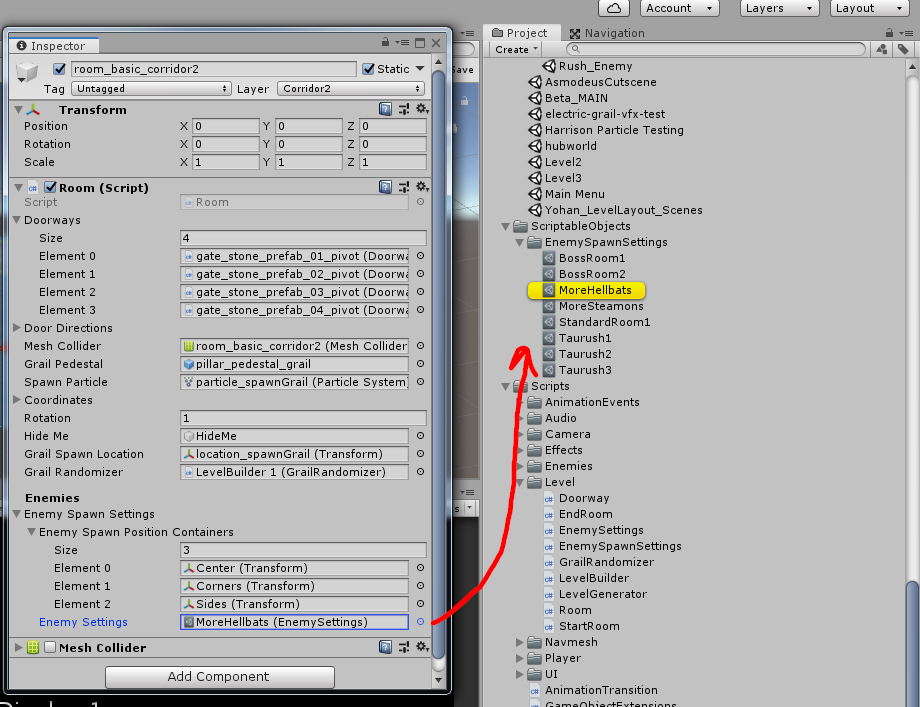Toggle the Project panel lock icon
The height and width of the screenshot is (707, 920).
point(889,33)
